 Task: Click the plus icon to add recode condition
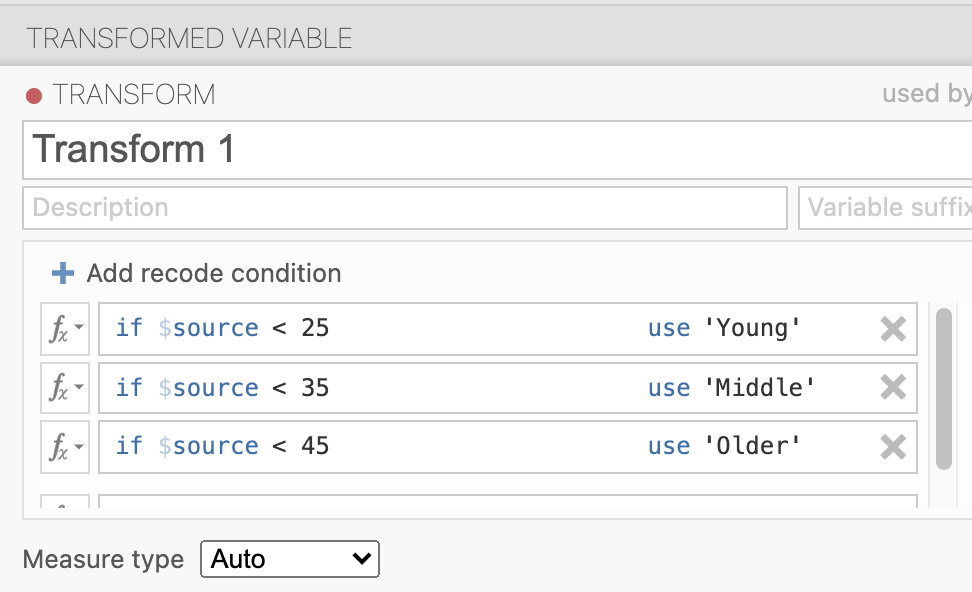pyautogui.click(x=63, y=273)
